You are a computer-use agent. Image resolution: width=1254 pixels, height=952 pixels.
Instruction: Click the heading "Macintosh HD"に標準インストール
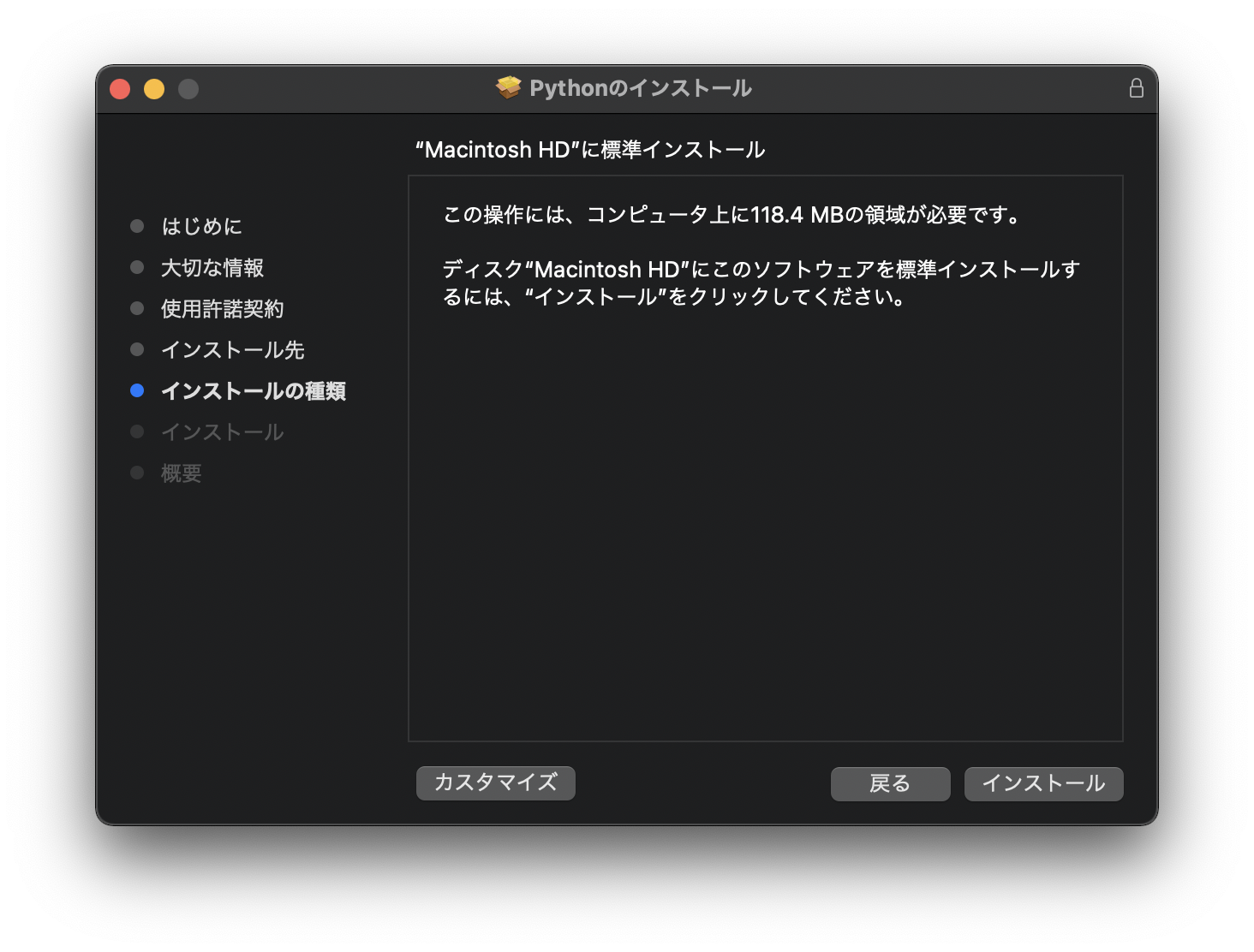click(x=590, y=150)
